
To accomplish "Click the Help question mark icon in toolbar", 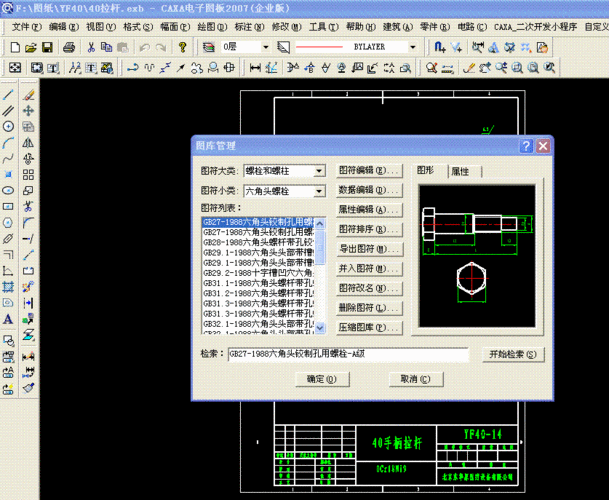I will coord(182,47).
